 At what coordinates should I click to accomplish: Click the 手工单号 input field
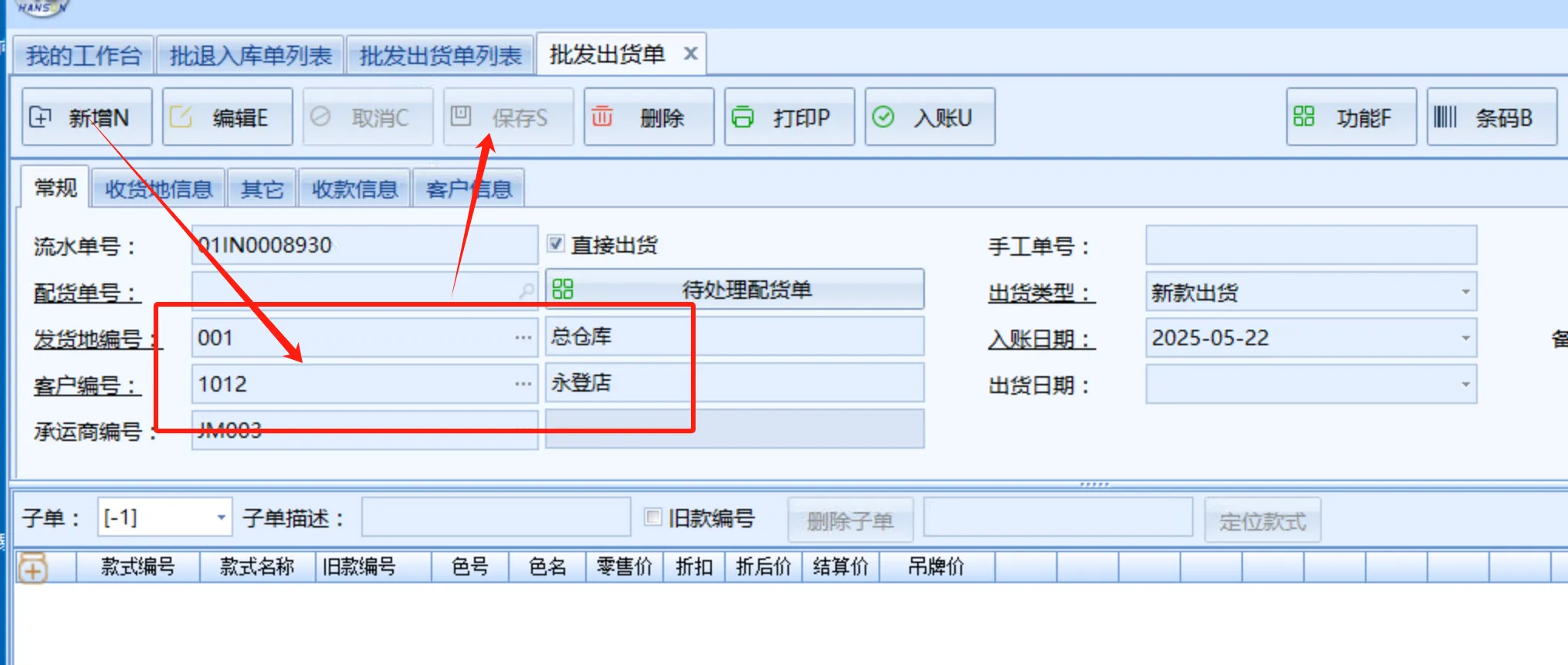click(x=1310, y=246)
